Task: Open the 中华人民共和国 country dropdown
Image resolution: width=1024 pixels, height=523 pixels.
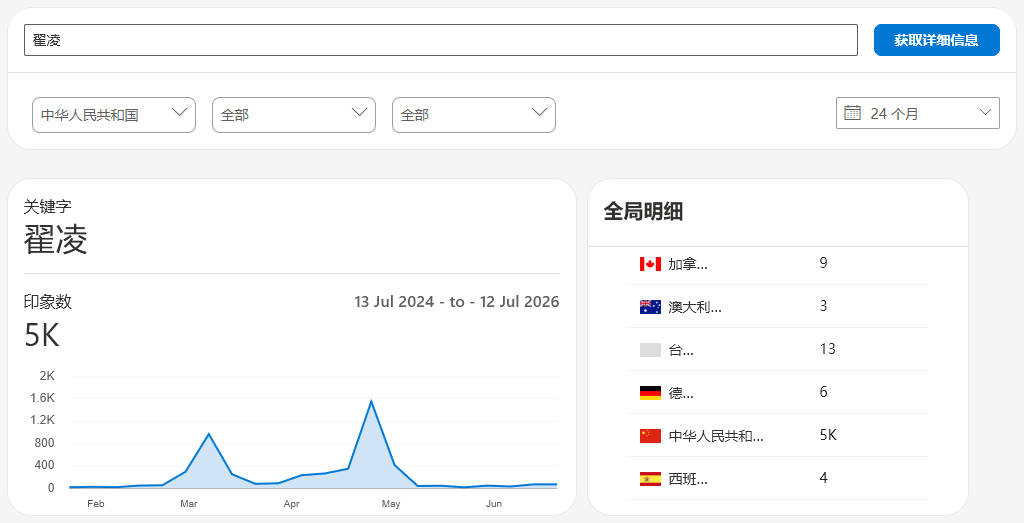Action: pos(114,115)
